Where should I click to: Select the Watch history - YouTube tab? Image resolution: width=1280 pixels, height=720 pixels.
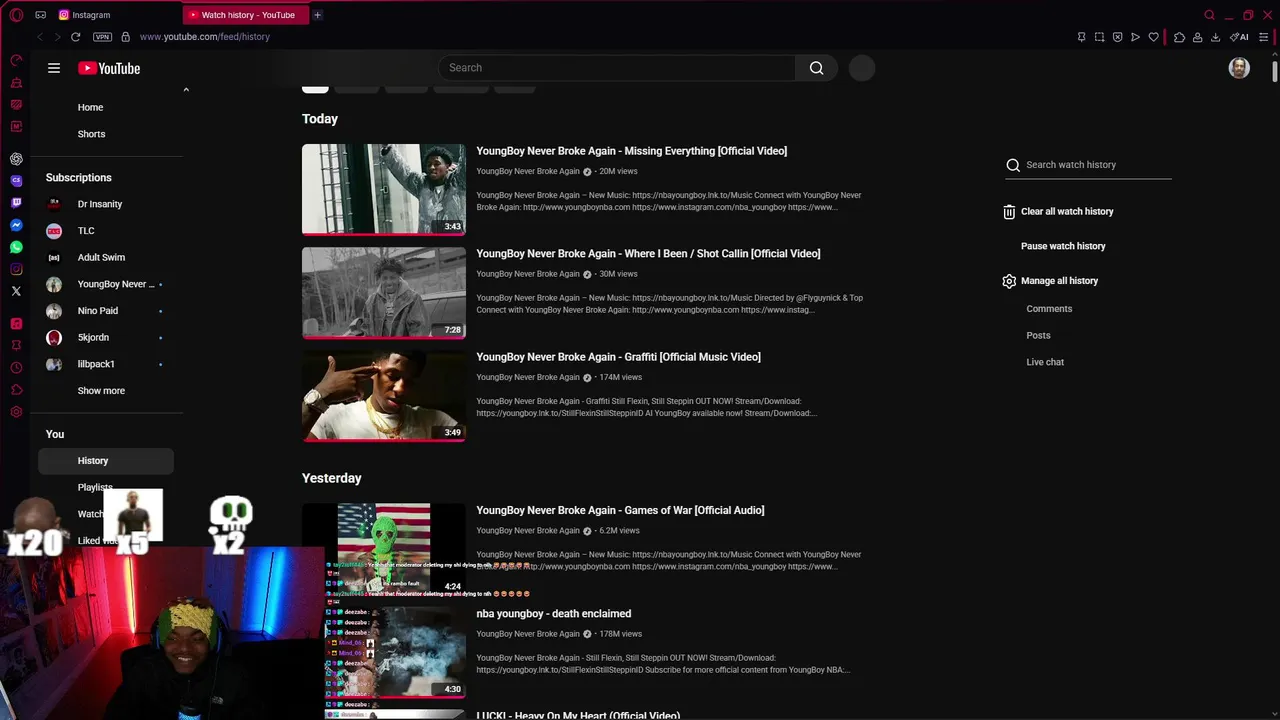pyautogui.click(x=246, y=15)
